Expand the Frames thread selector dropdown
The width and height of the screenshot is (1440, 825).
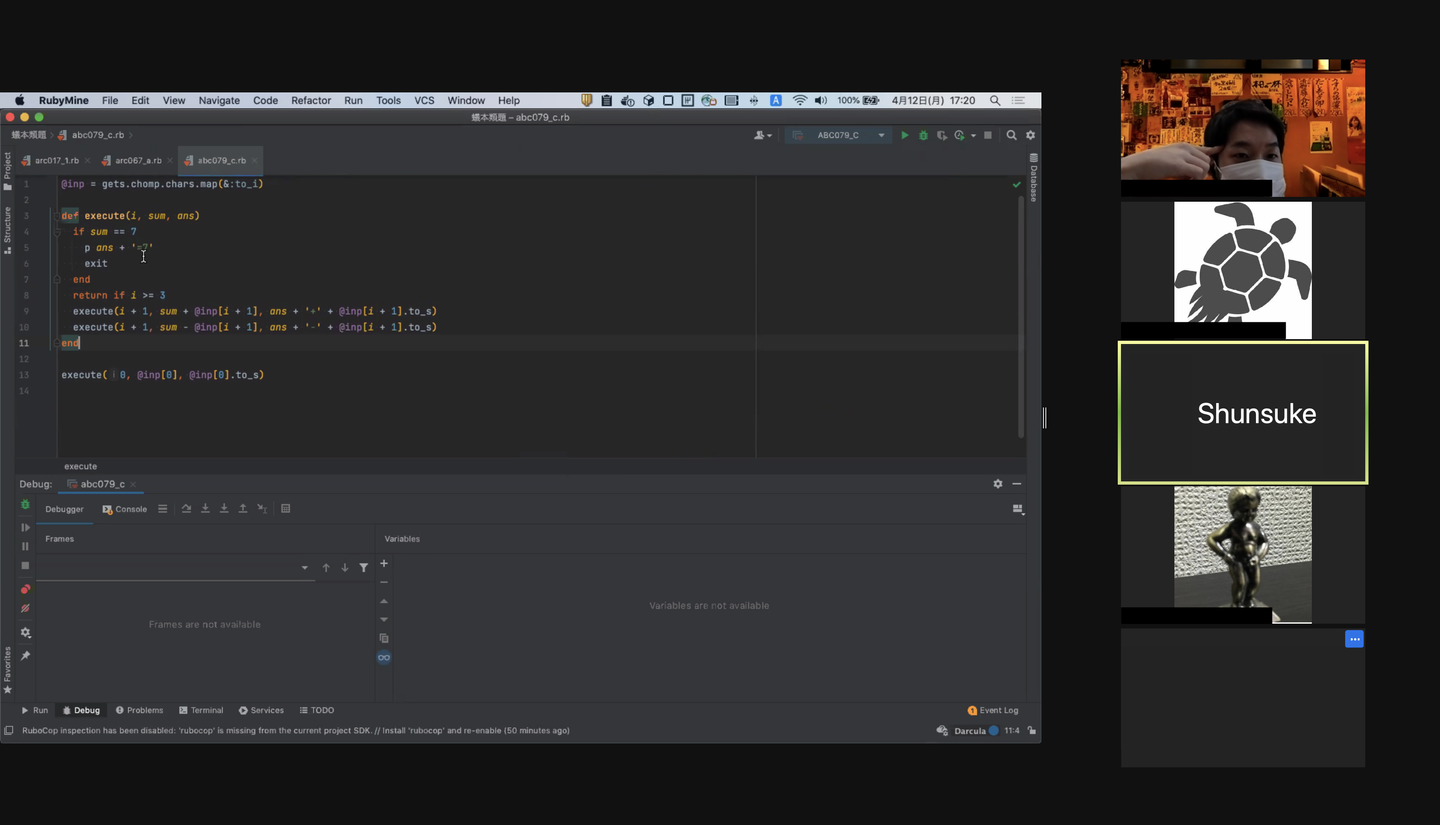pyautogui.click(x=304, y=568)
